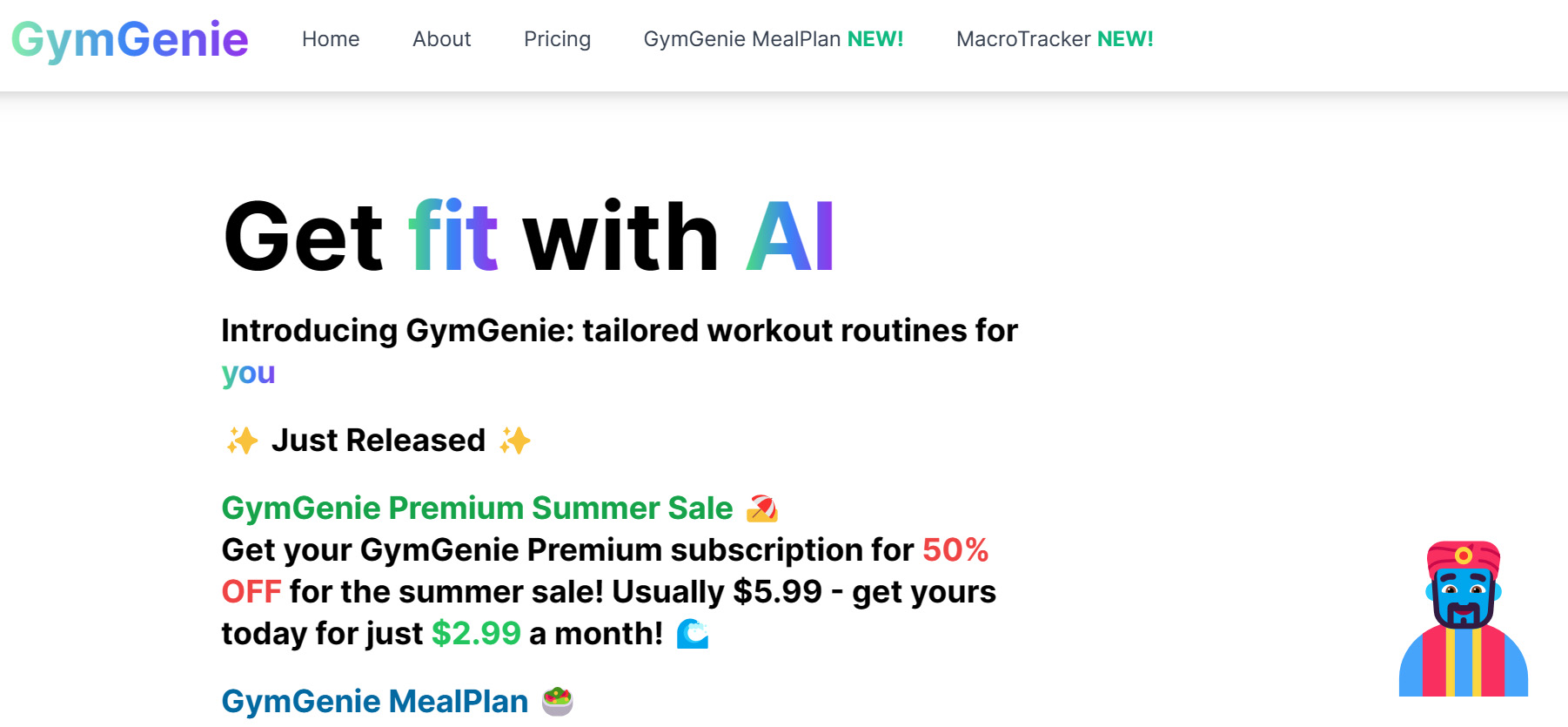1568x727 pixels.
Task: Click the Get fit with AI headline
Action: [528, 237]
